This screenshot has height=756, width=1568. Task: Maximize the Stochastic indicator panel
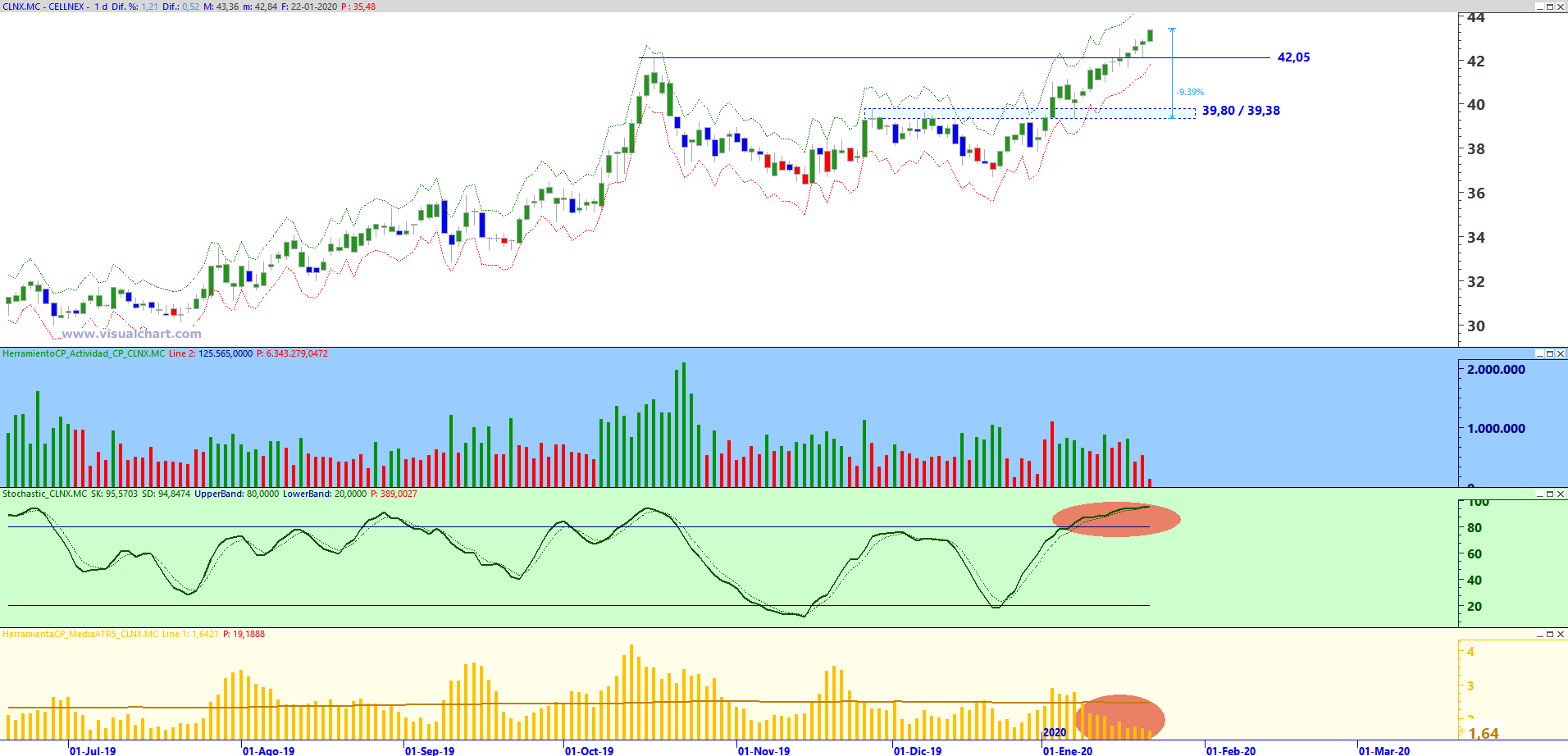[x=1550, y=494]
